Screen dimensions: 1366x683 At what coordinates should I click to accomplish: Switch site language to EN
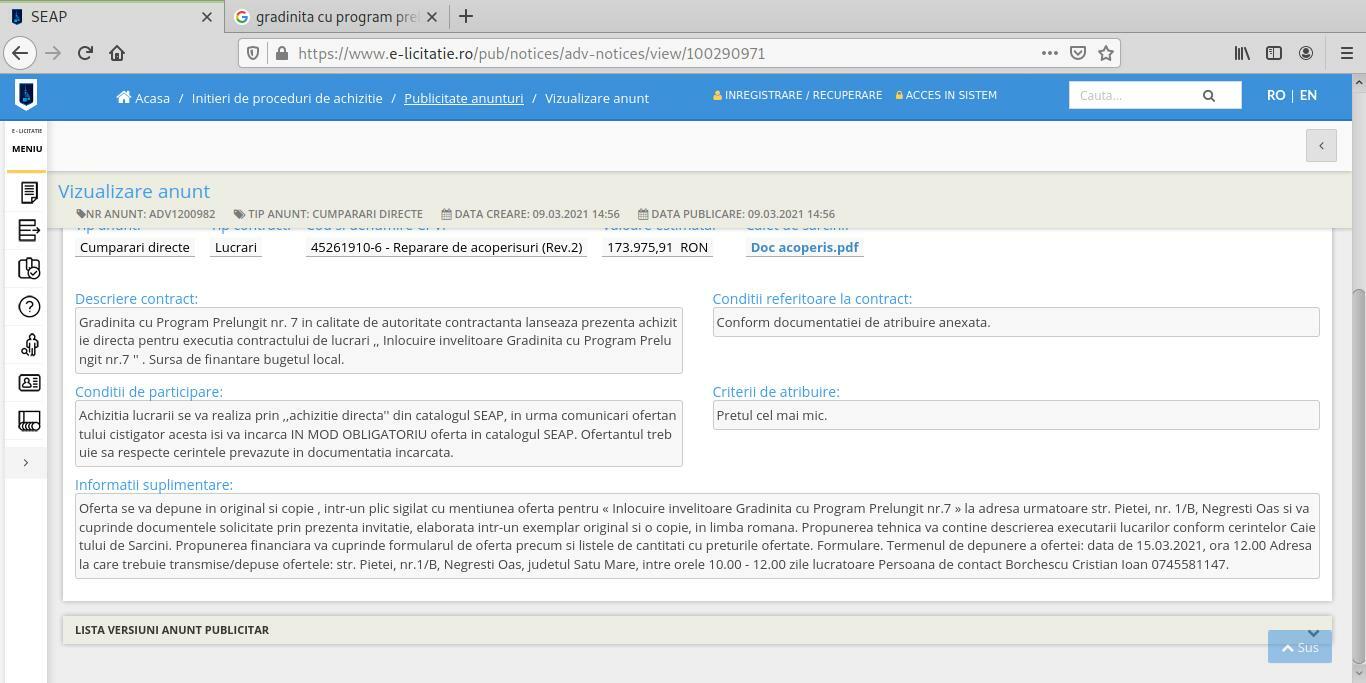pyautogui.click(x=1308, y=95)
